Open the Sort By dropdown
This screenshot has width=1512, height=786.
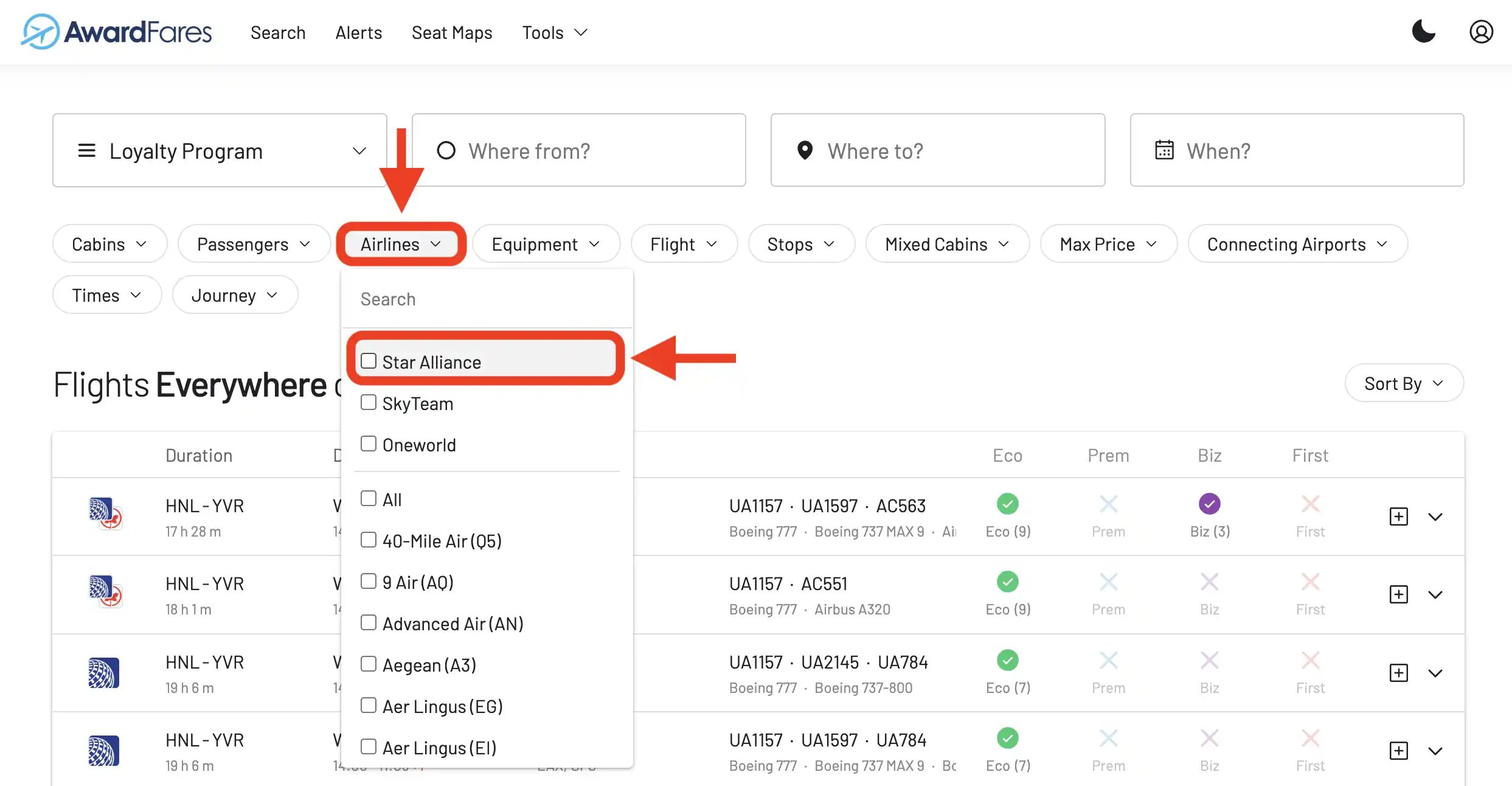coord(1404,383)
